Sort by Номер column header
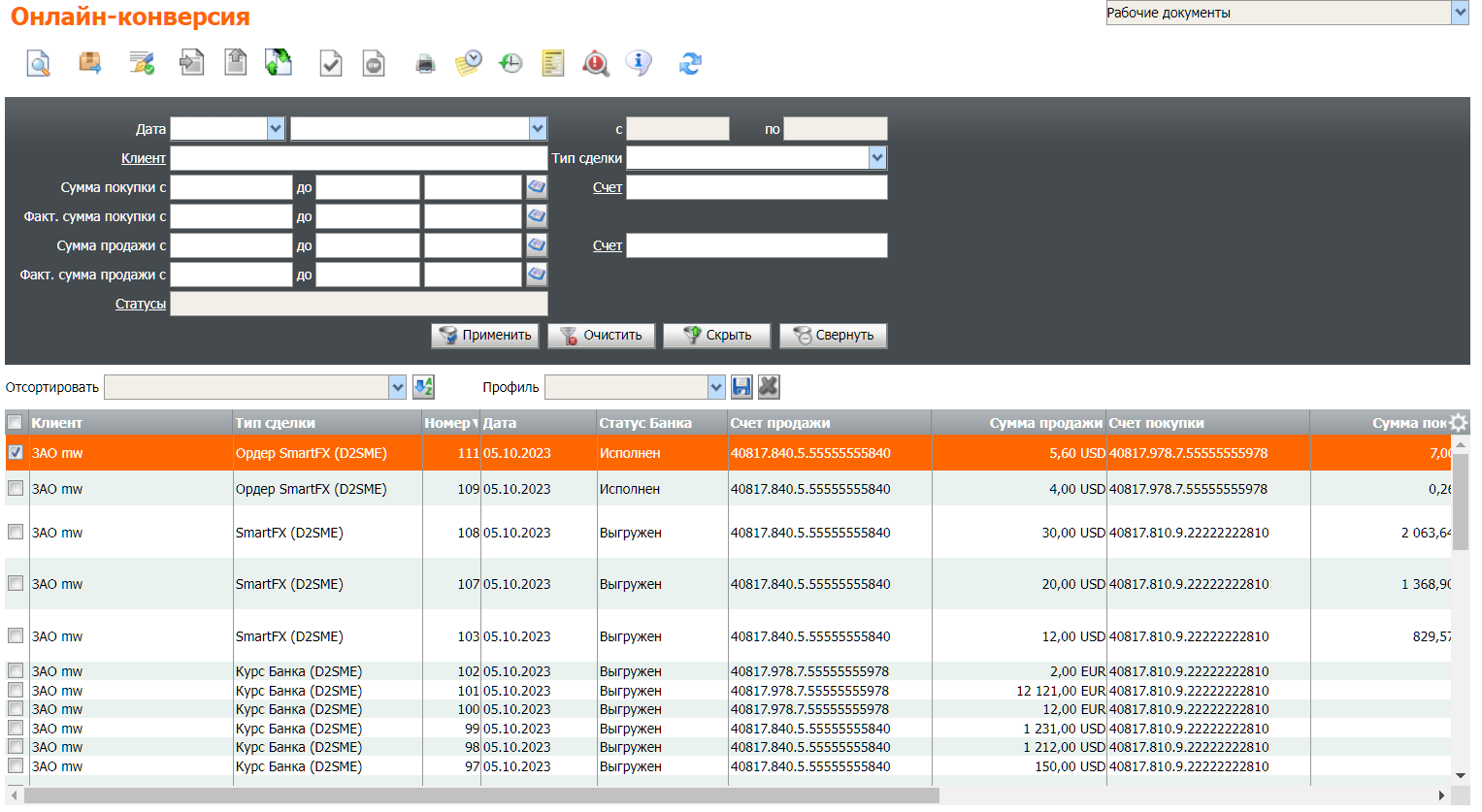This screenshot has width=1482, height=812. (449, 423)
